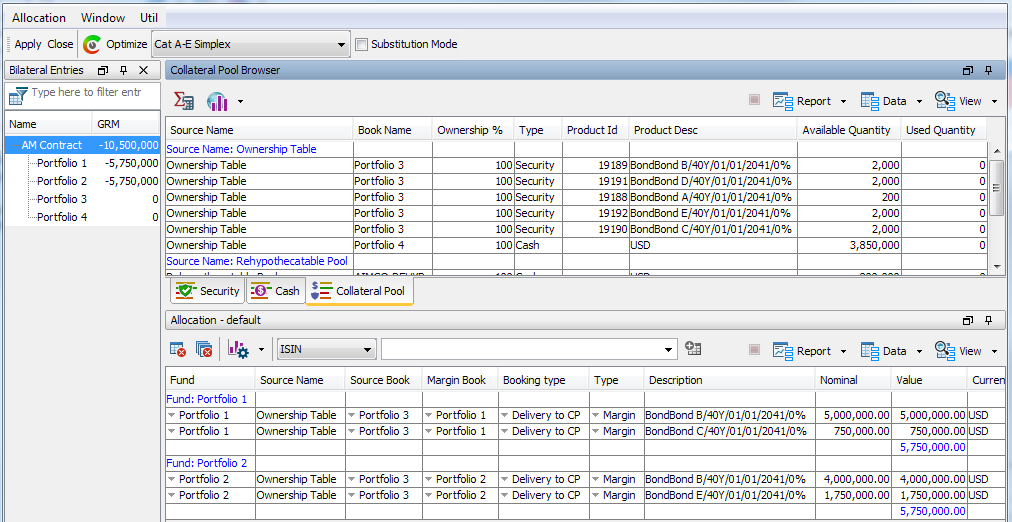Click the Report icon in Collateral Pool Browser

782,101
